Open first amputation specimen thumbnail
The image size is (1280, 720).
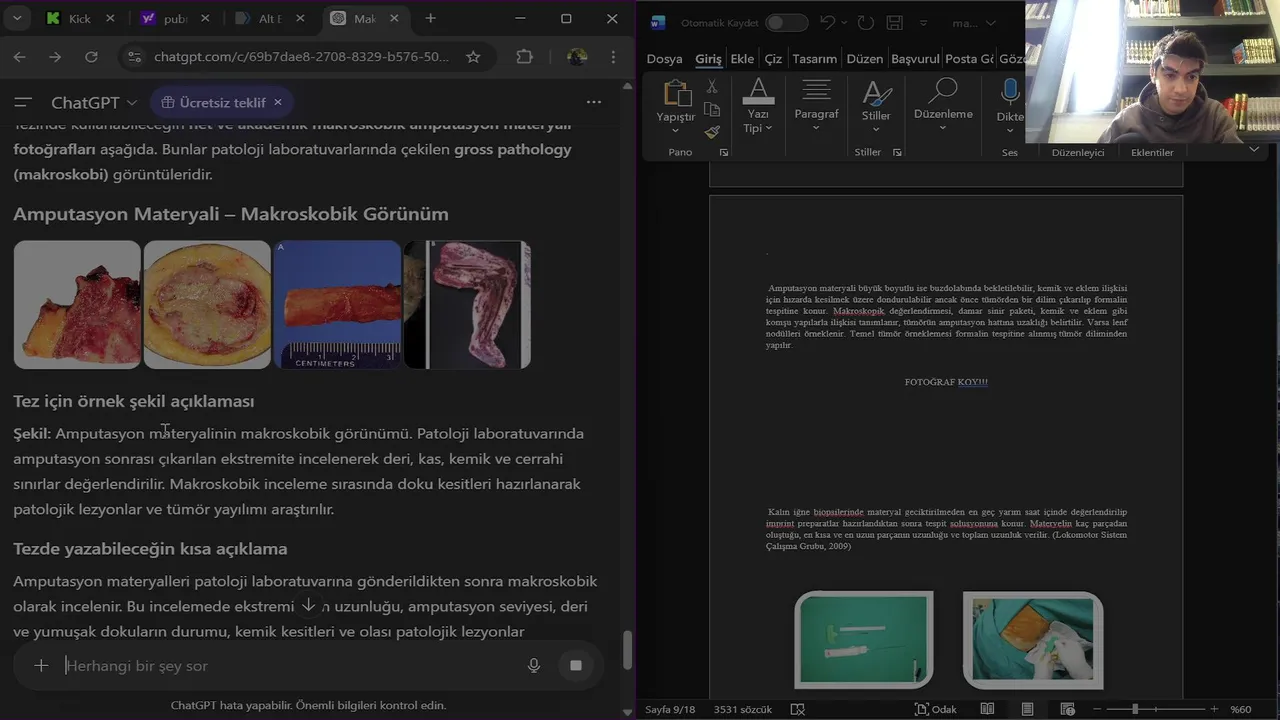point(77,304)
